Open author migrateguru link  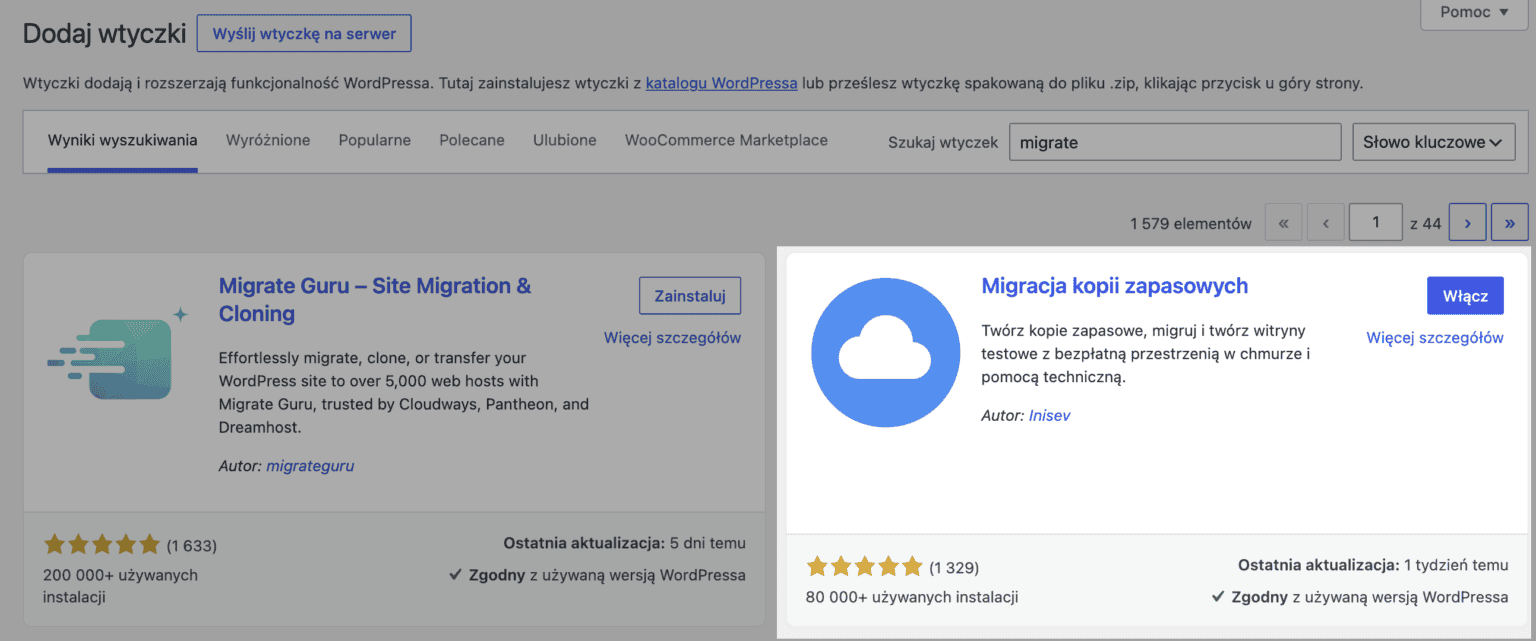pos(310,466)
